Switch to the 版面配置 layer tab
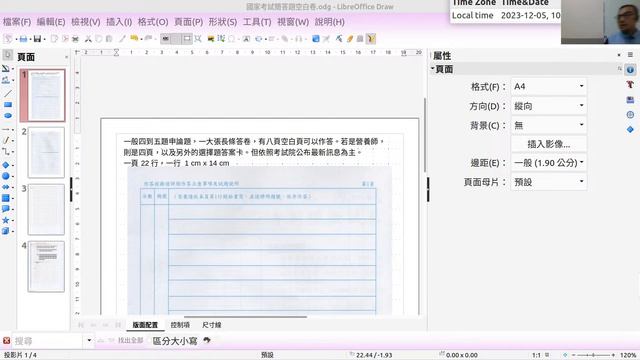Image resolution: width=640 pixels, height=360 pixels. point(145,325)
